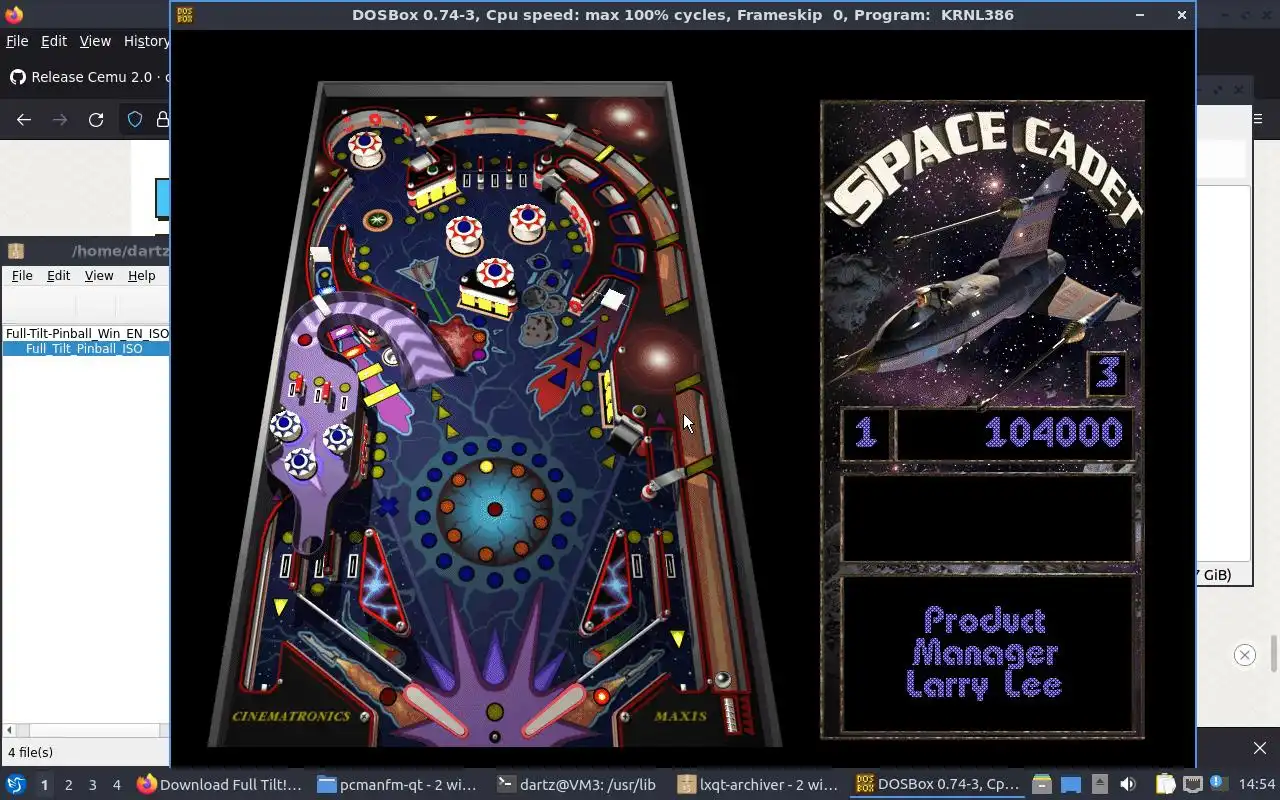Click the CINEMATRONICS label on the table

point(291,716)
